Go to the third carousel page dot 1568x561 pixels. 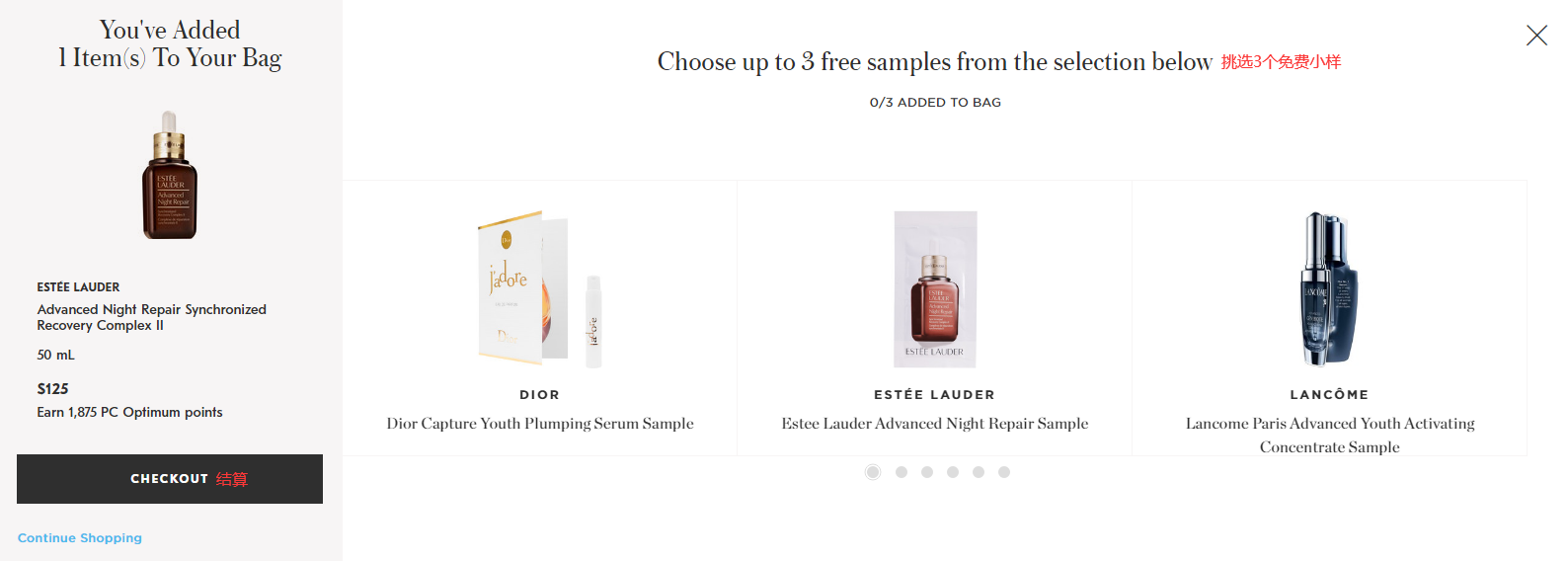tap(927, 472)
